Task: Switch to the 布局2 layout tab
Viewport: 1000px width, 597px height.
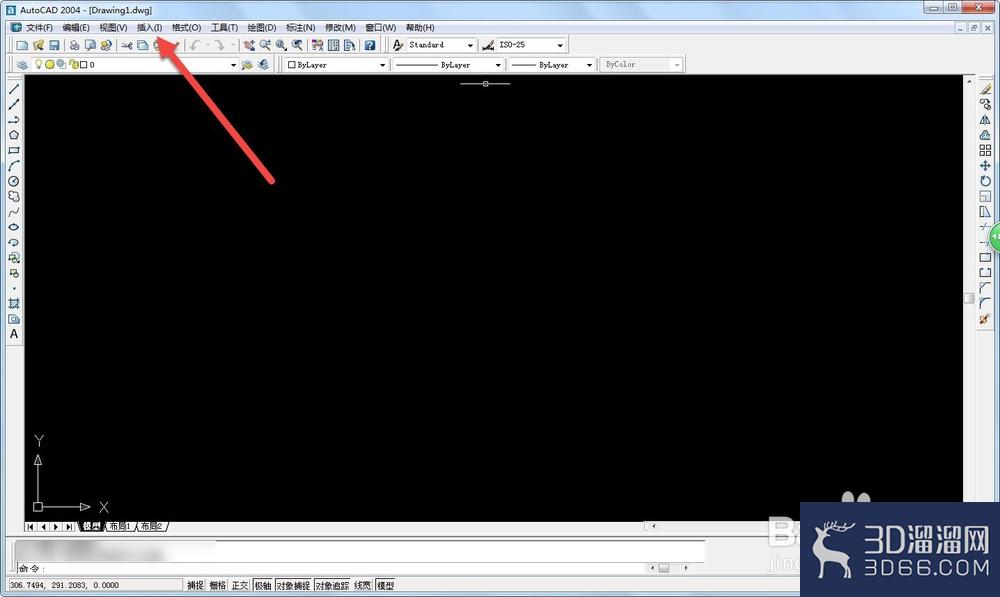Action: [x=152, y=526]
